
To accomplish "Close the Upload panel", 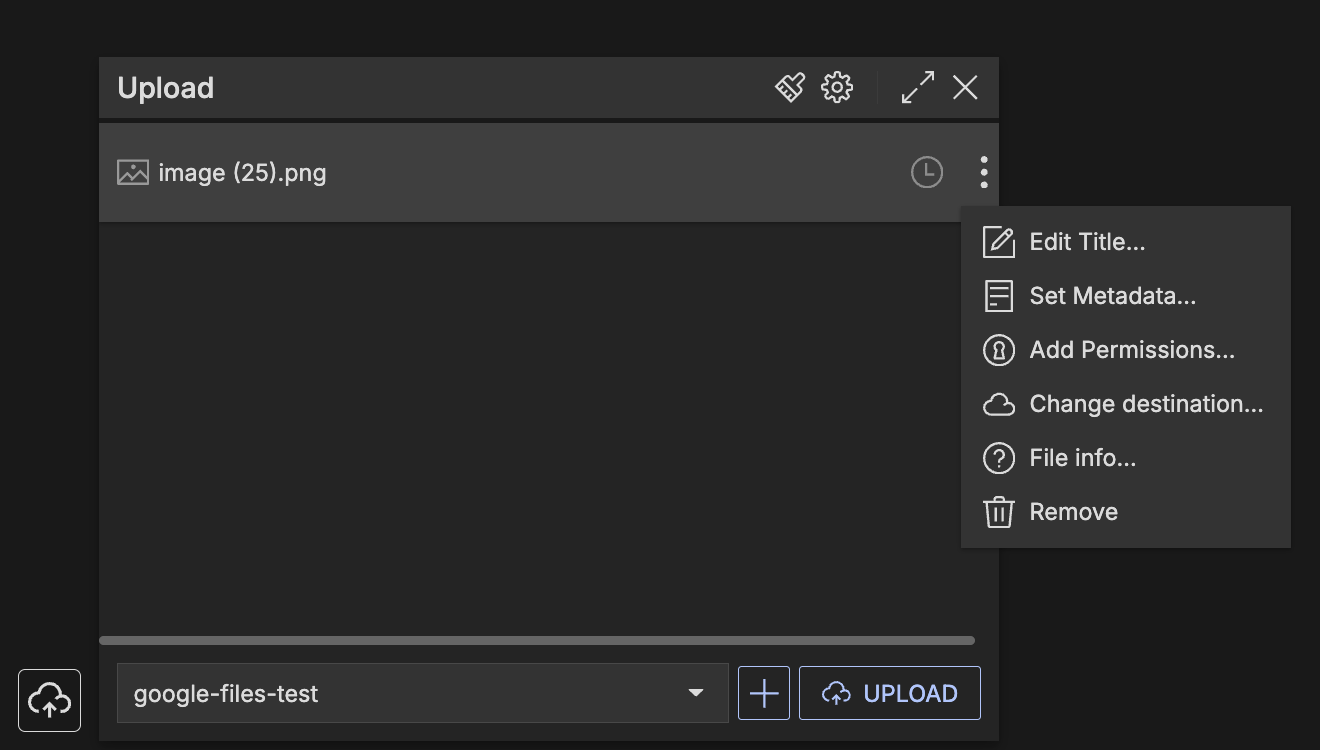I will 965,88.
